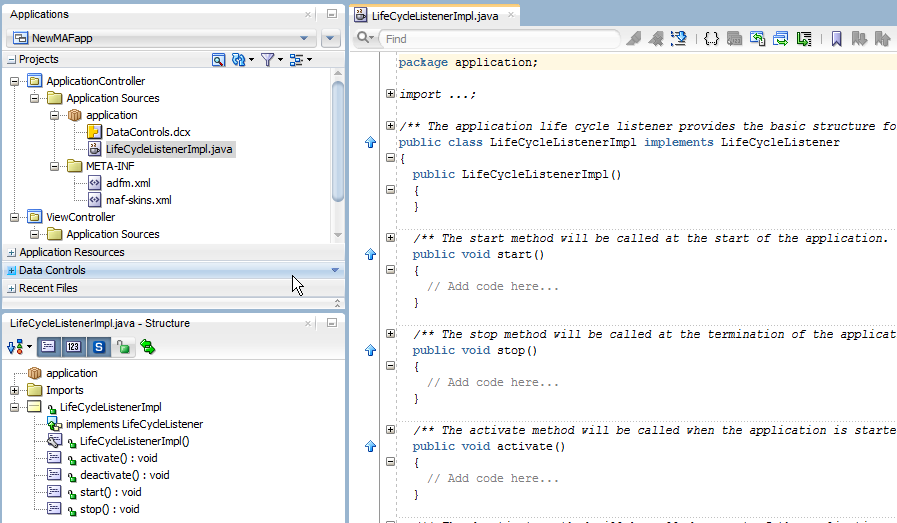
Task: Collapse the Projects section
Action: point(11,60)
